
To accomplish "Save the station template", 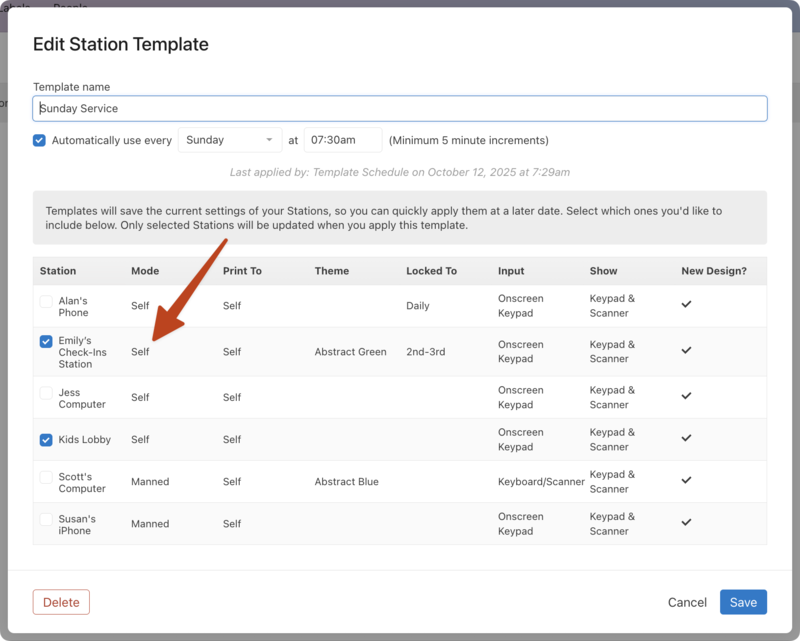I will pos(743,602).
